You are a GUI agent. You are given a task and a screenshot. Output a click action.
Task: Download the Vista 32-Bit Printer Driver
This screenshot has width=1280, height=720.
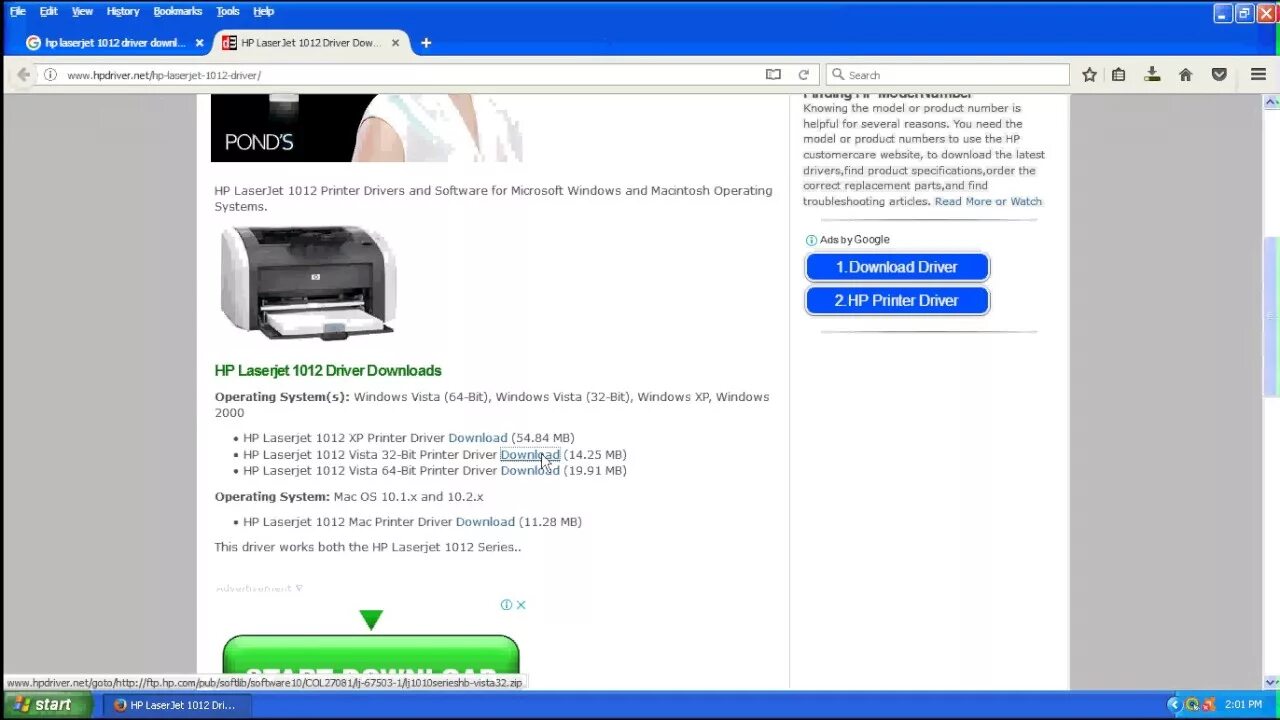click(530, 454)
